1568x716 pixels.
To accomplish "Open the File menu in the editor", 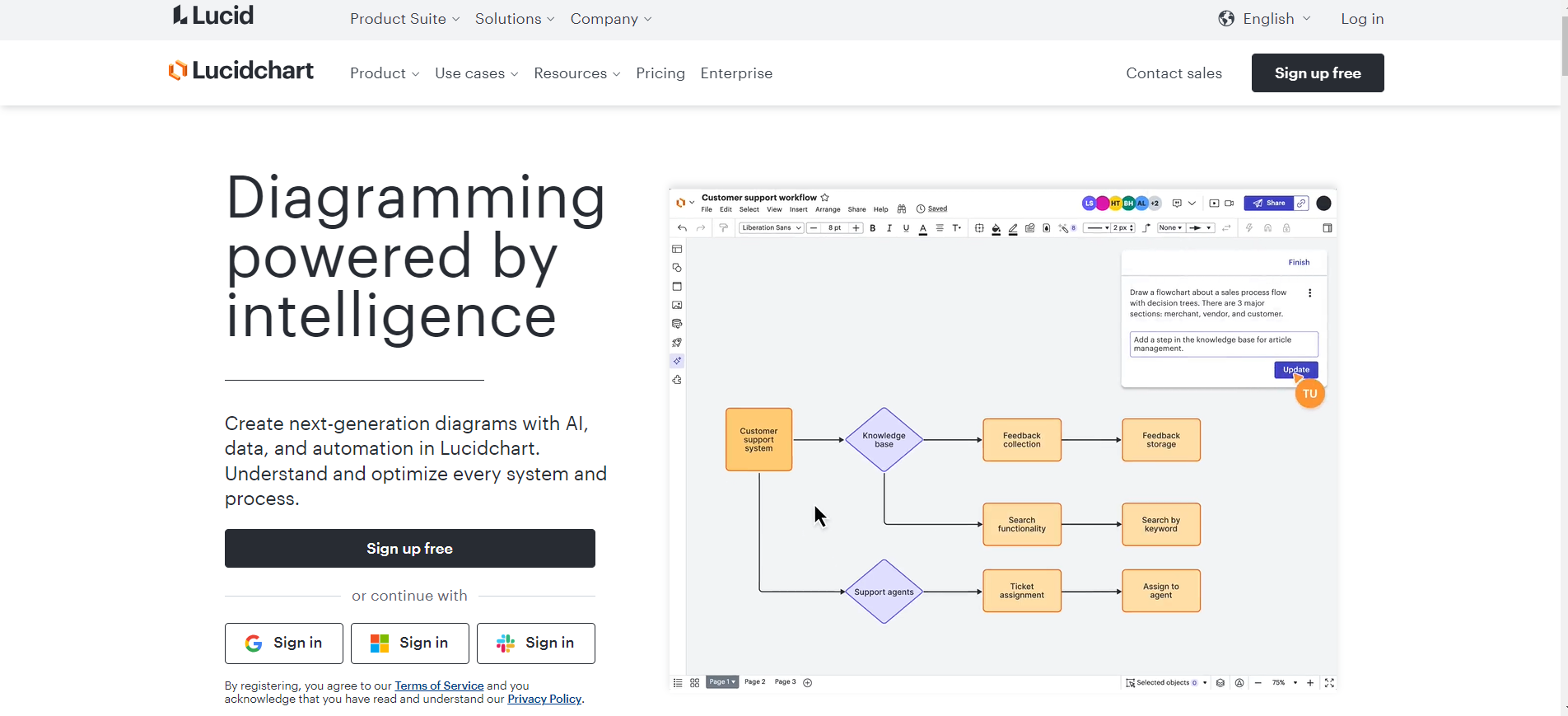I will coord(707,209).
